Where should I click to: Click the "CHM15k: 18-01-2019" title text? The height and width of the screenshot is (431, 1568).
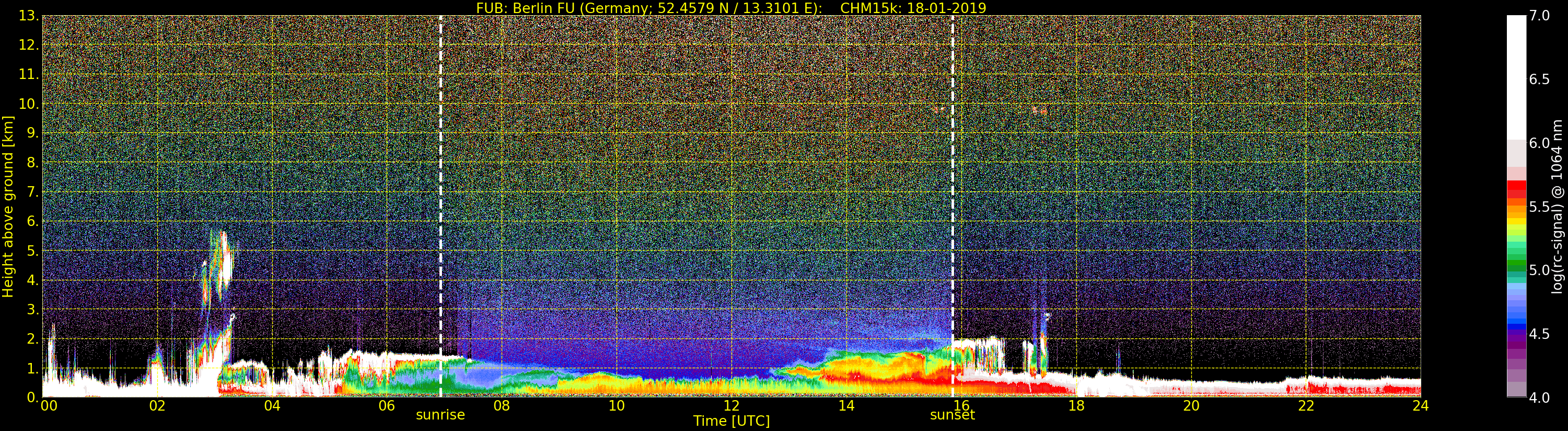coord(913,8)
